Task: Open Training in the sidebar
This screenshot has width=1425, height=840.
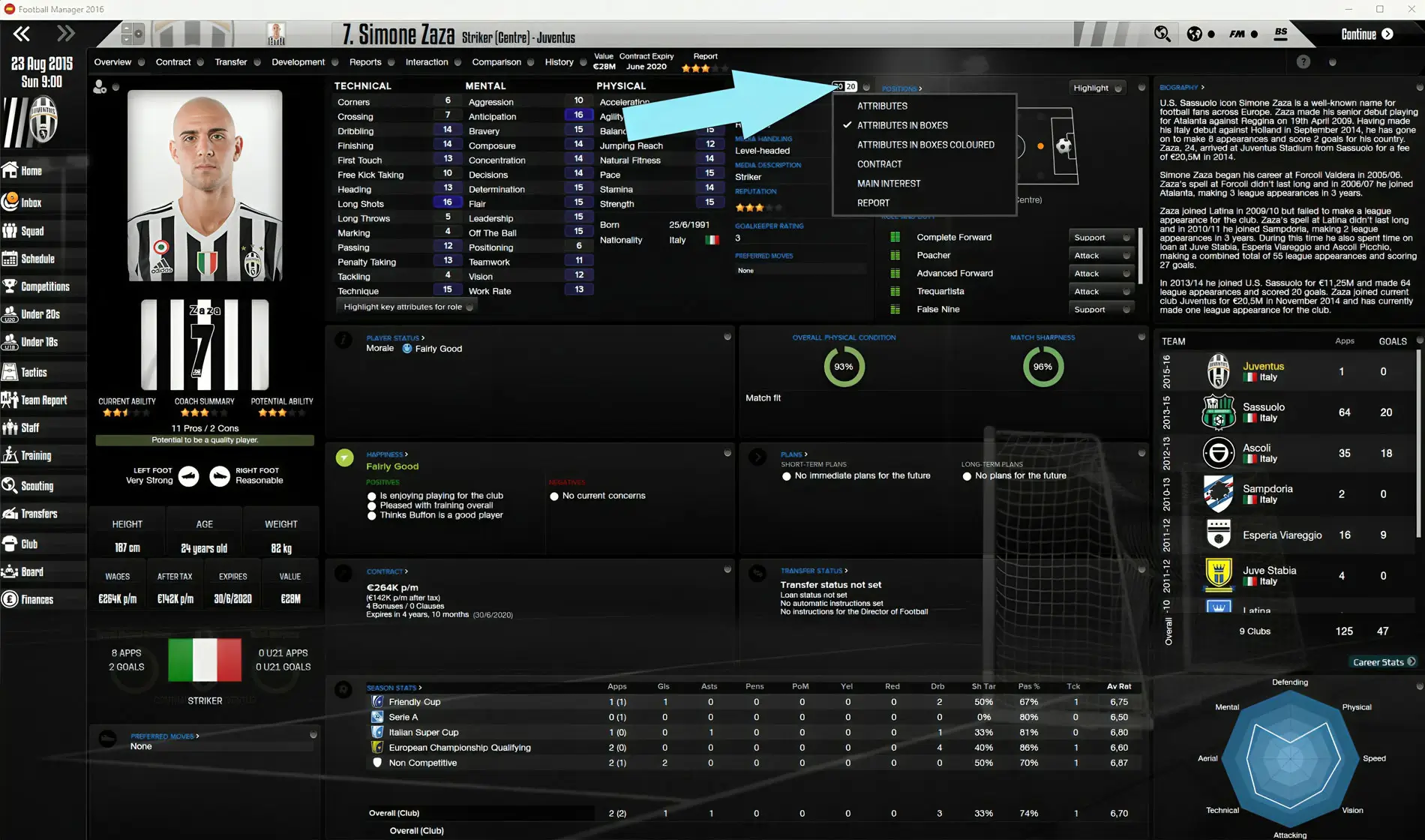Action: click(x=43, y=455)
